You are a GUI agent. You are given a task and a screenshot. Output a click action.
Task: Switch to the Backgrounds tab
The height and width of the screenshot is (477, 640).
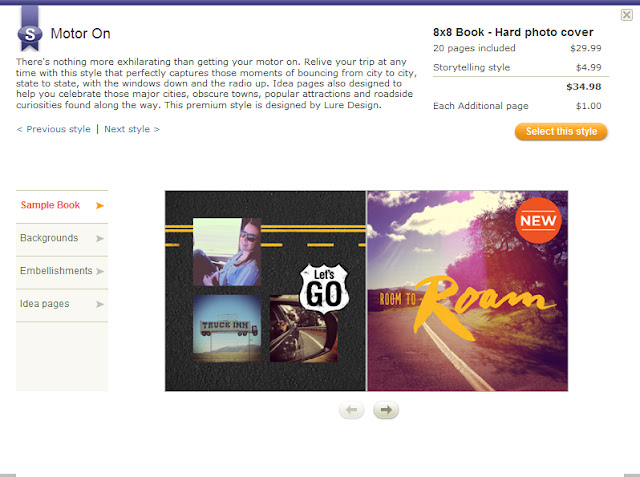[62, 240]
